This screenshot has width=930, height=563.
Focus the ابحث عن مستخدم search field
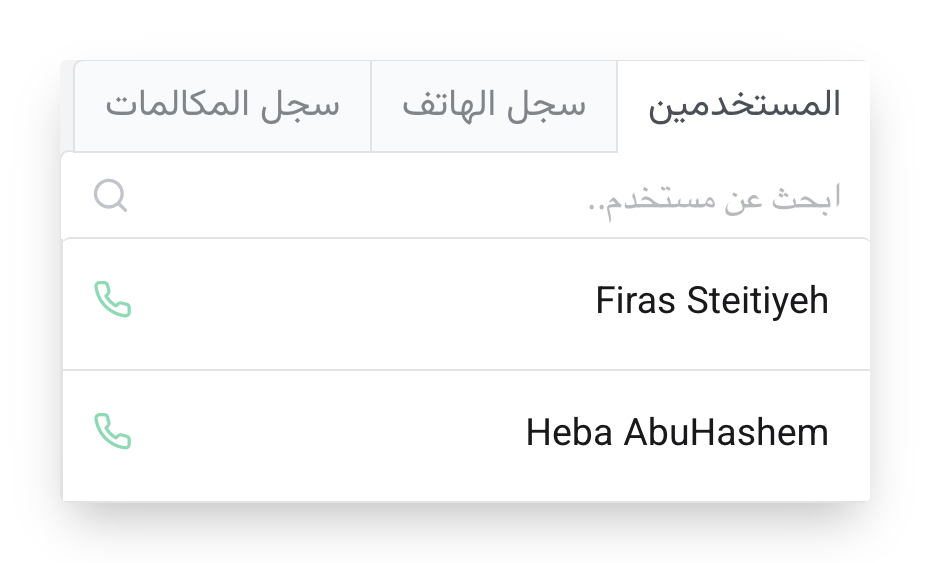480,197
